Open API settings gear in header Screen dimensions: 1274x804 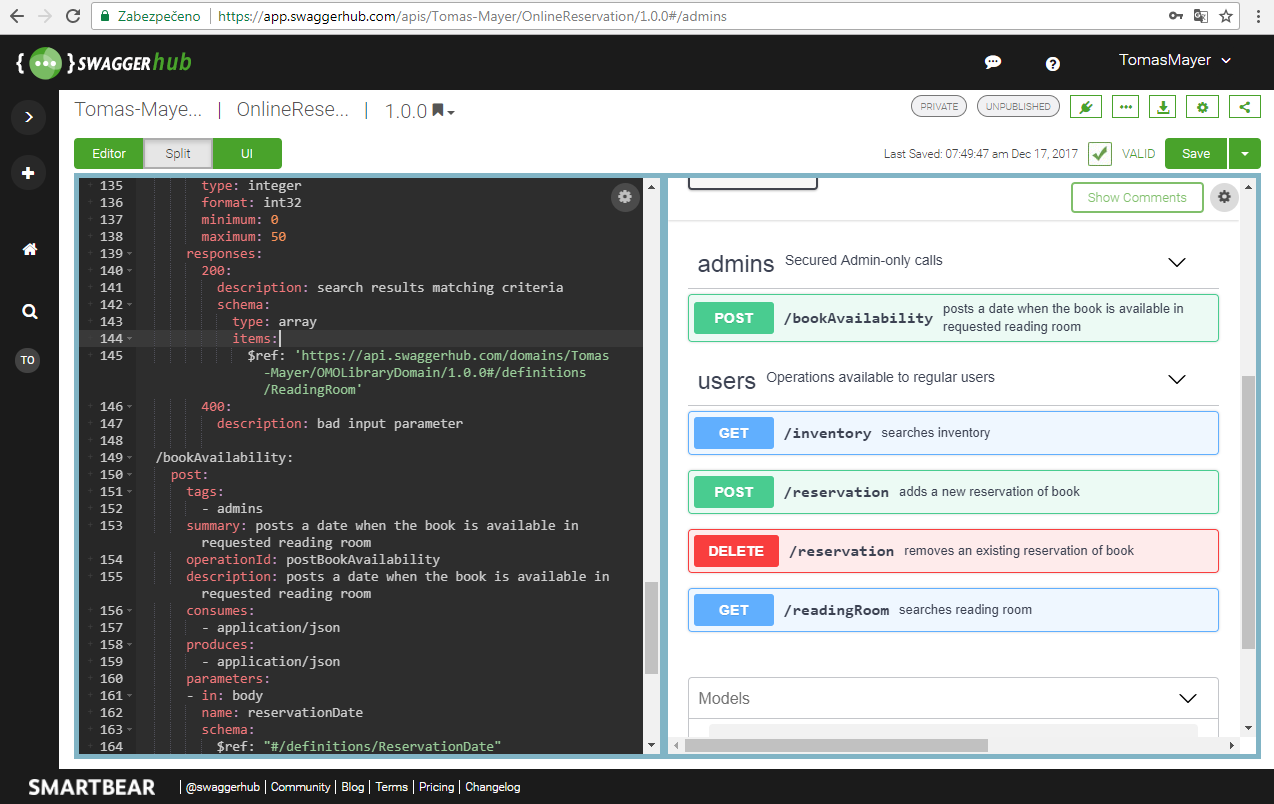(x=1202, y=107)
